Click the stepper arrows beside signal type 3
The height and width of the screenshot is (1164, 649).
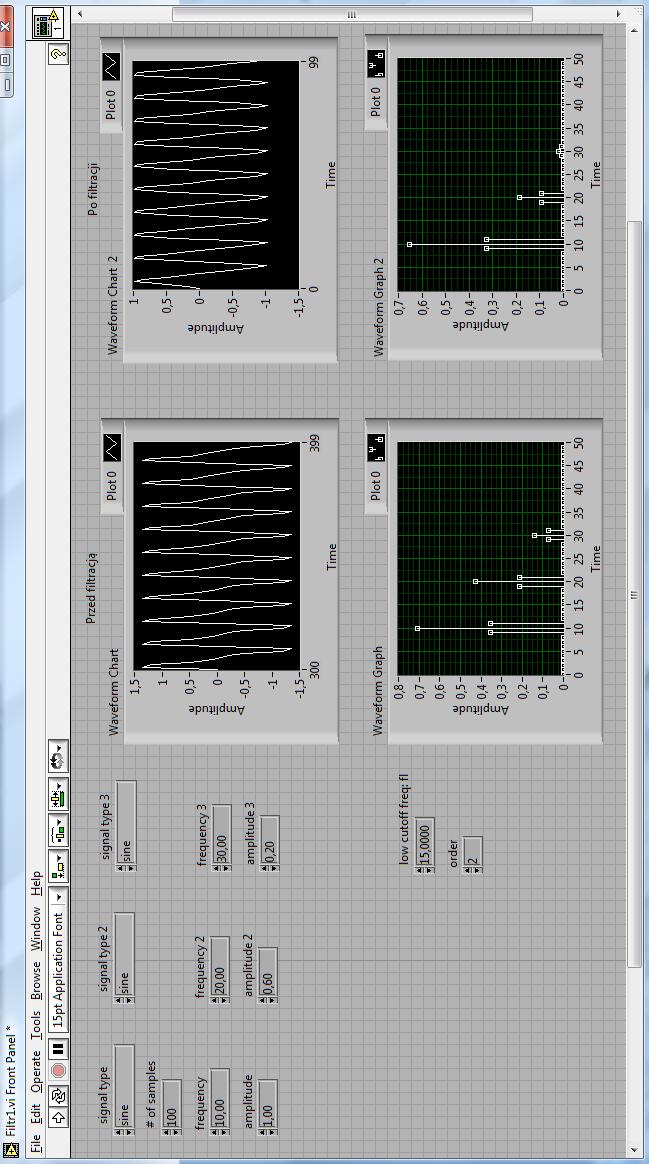126,869
